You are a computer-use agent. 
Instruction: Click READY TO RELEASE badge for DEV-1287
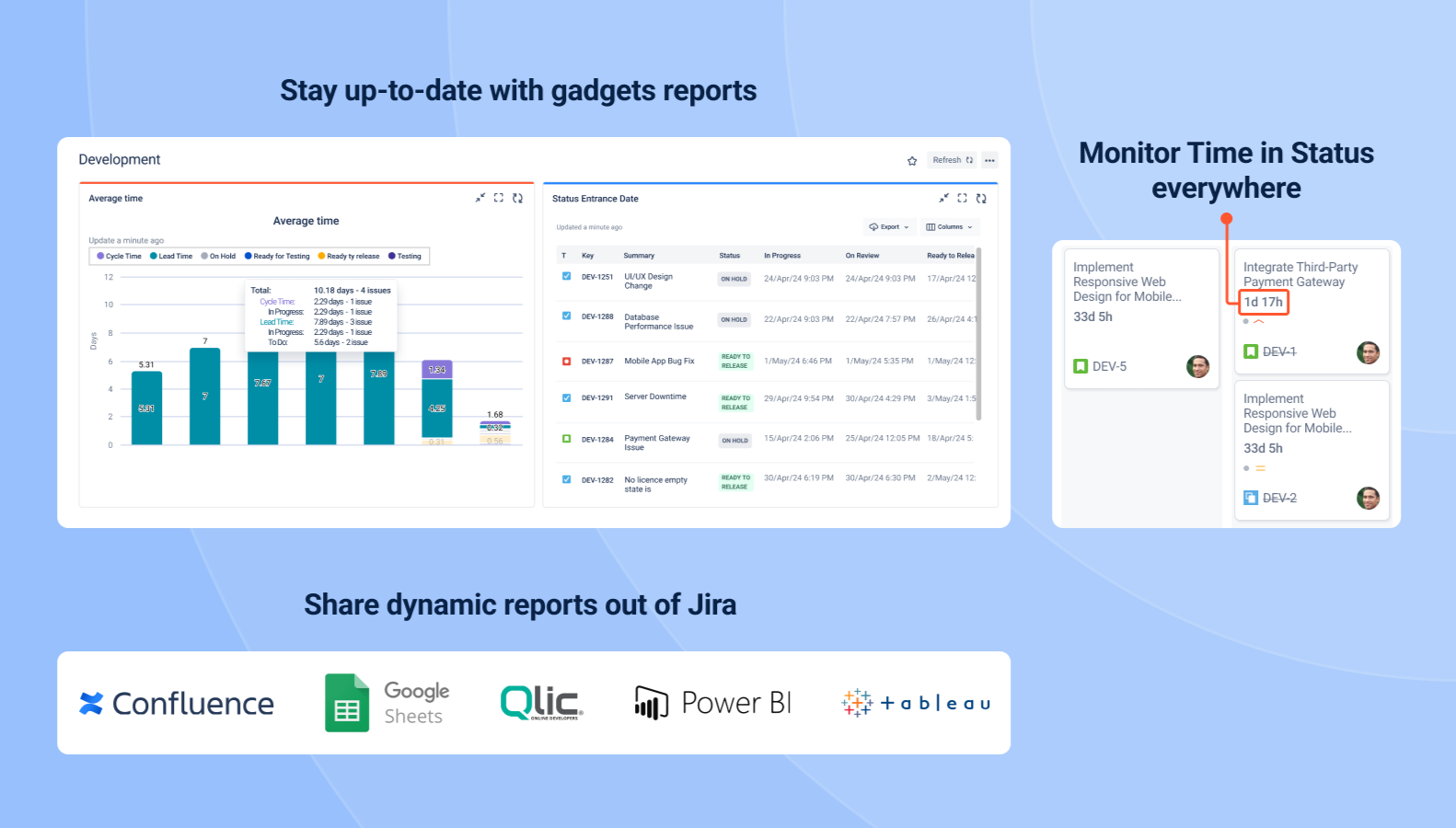734,362
